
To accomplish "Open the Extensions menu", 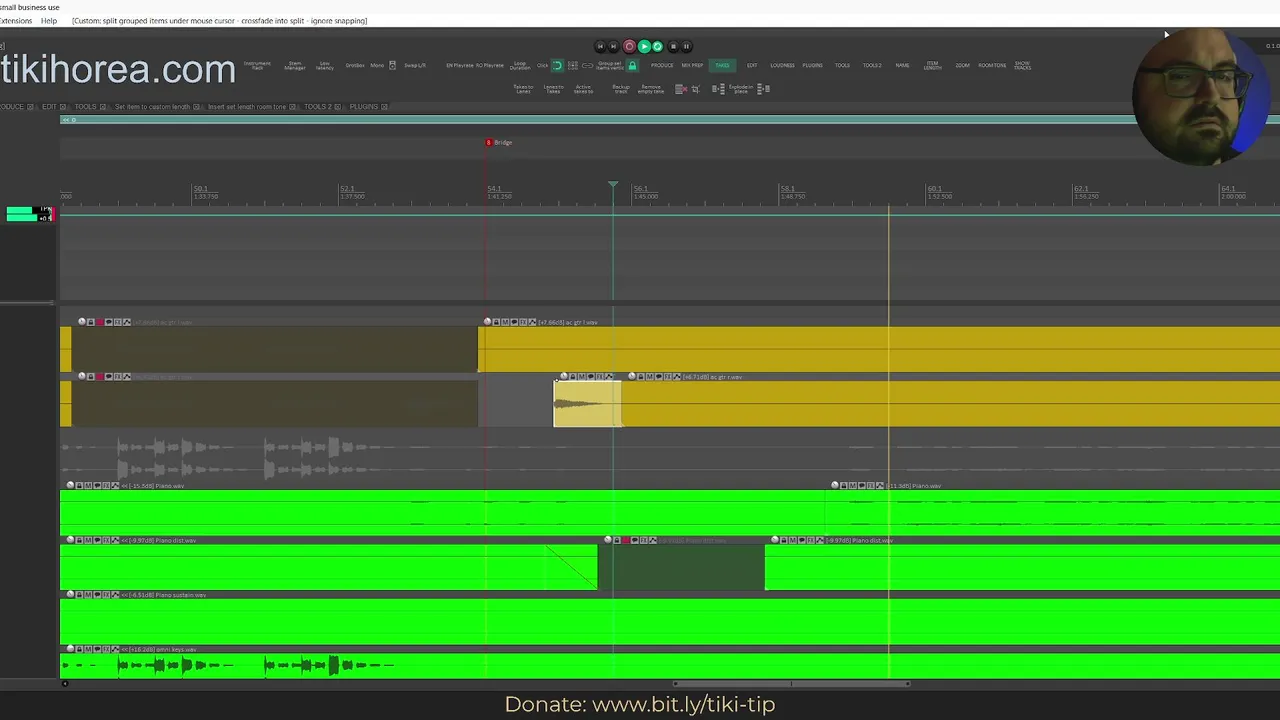I will pyautogui.click(x=15, y=21).
